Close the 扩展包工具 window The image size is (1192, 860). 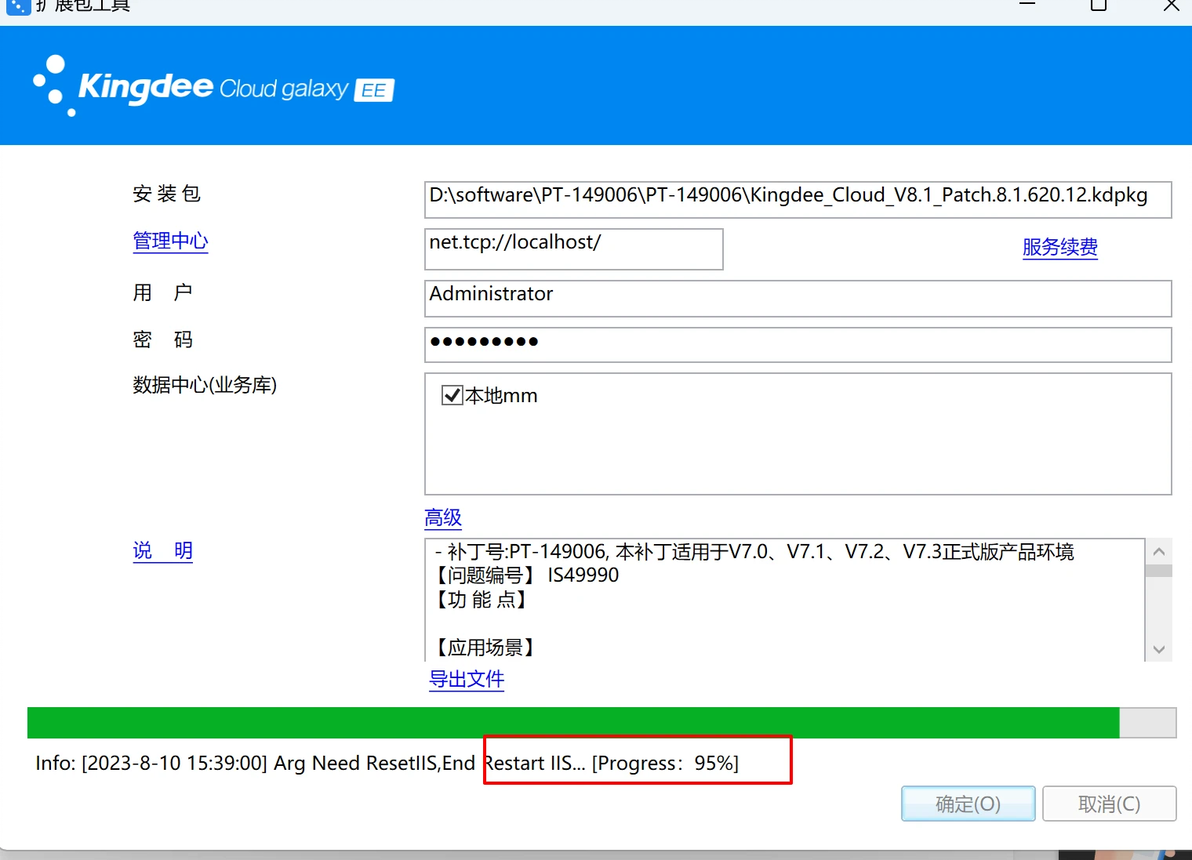pyautogui.click(x=1171, y=5)
